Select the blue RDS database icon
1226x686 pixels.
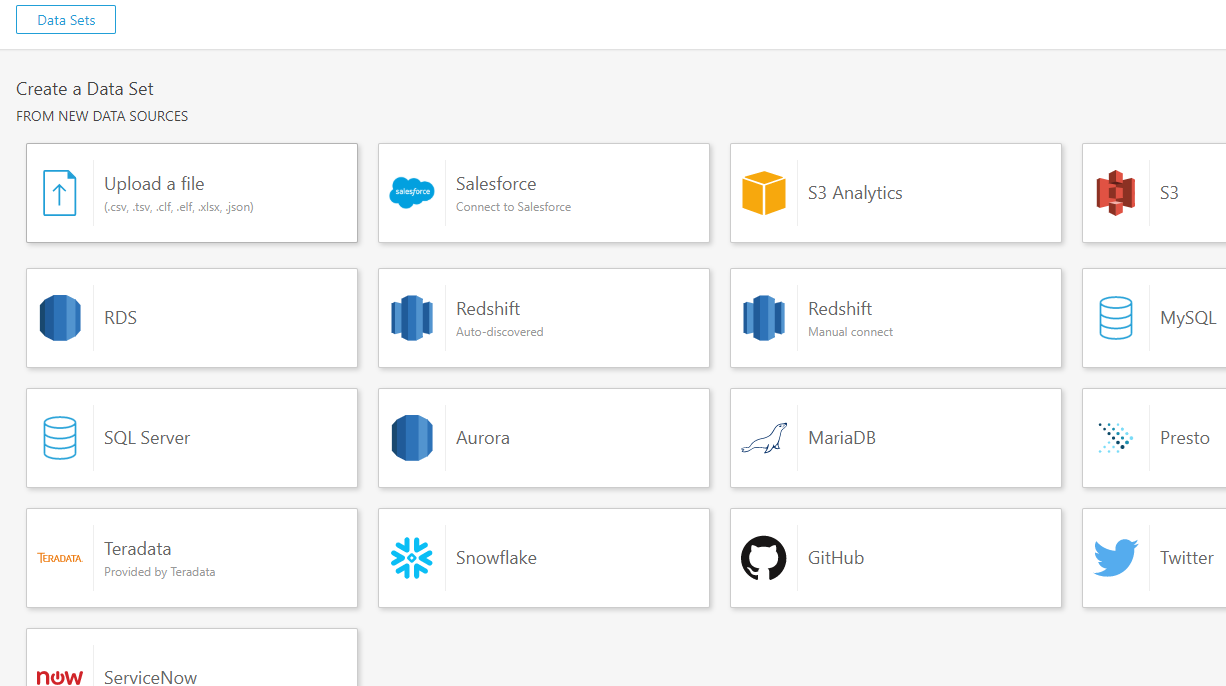[x=60, y=318]
